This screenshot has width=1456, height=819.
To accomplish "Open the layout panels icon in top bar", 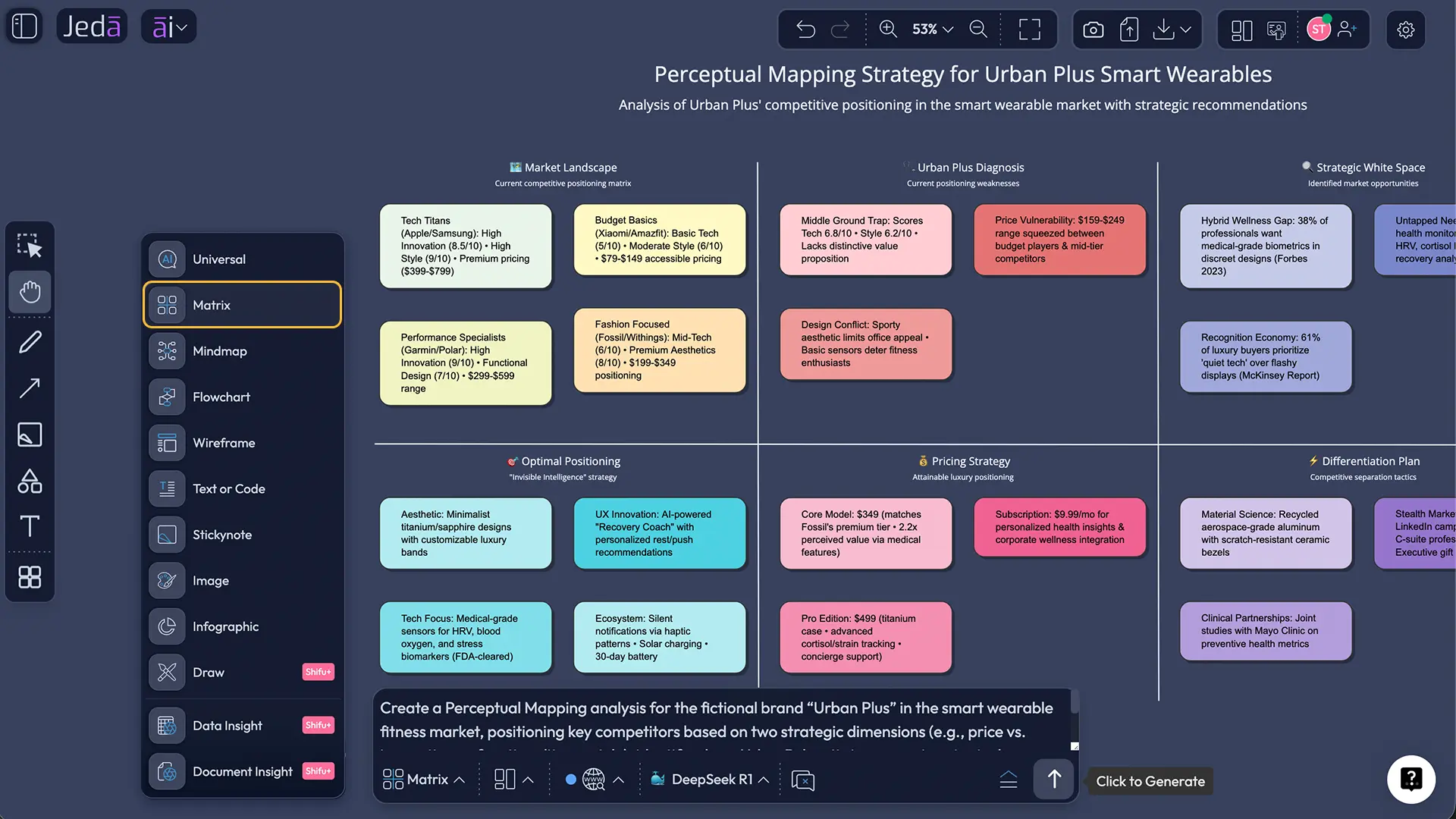I will coord(1241,30).
